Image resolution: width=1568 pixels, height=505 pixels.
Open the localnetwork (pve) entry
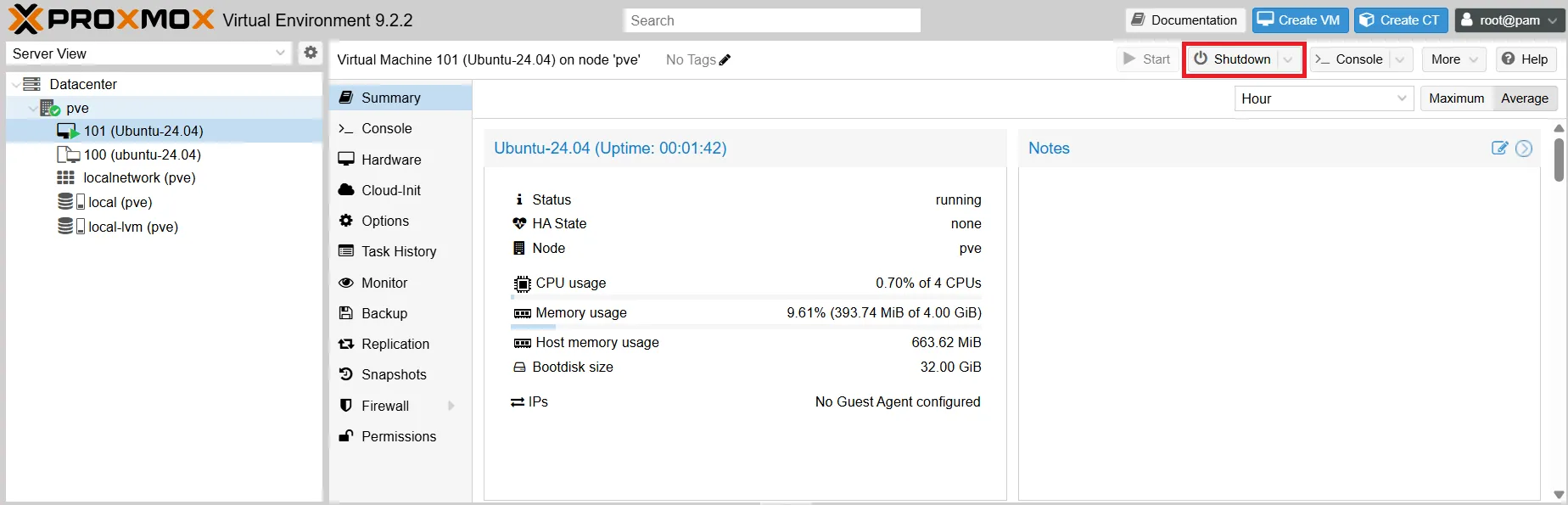126,177
